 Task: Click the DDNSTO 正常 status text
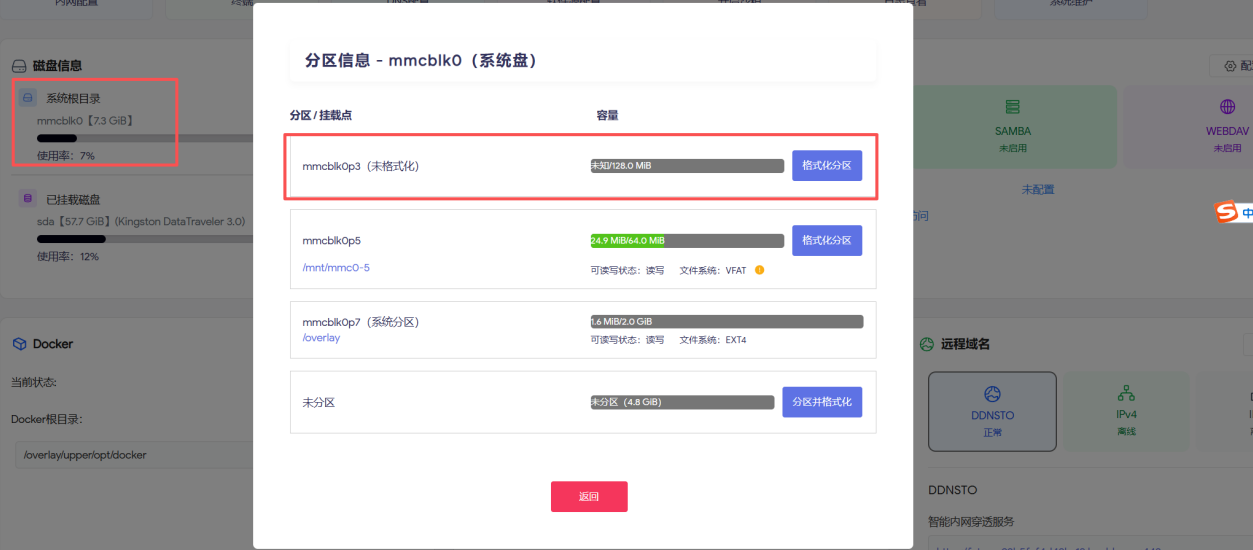pos(992,431)
